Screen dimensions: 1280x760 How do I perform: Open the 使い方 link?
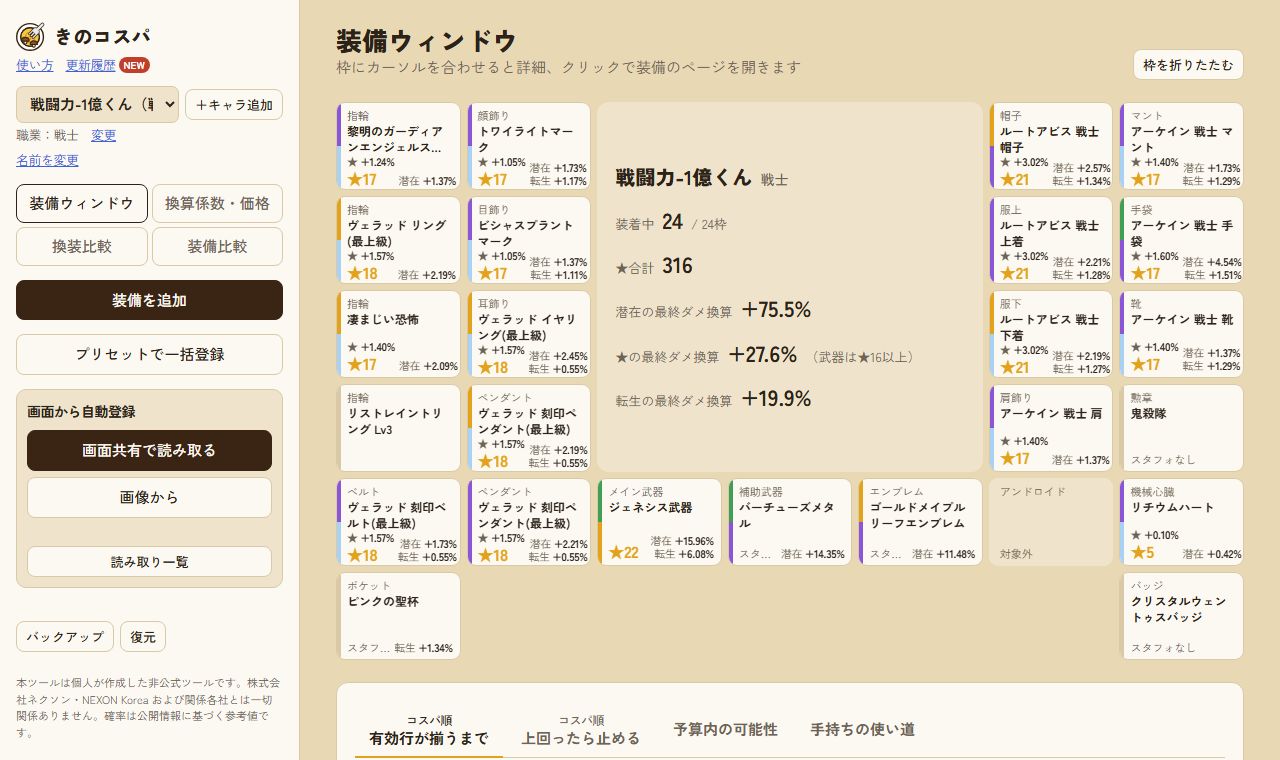click(35, 65)
